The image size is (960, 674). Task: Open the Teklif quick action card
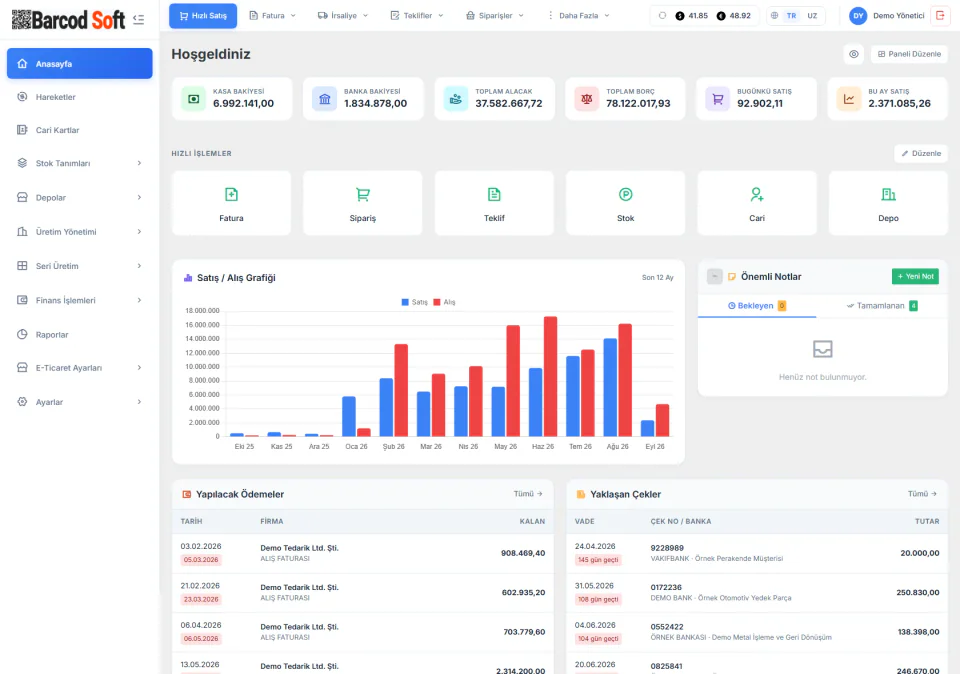click(494, 203)
